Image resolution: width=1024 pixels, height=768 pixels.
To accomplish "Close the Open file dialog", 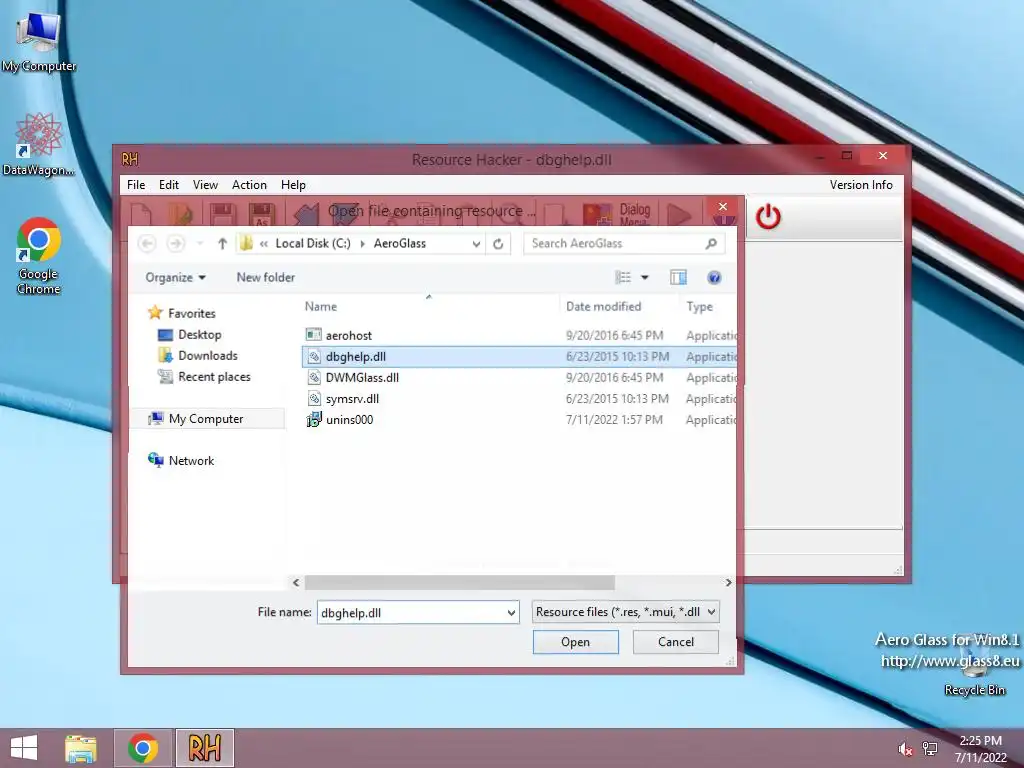I will 722,206.
